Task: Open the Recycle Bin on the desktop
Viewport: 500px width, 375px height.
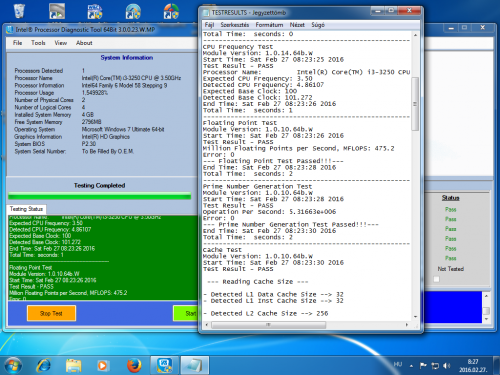Action: point(19,11)
